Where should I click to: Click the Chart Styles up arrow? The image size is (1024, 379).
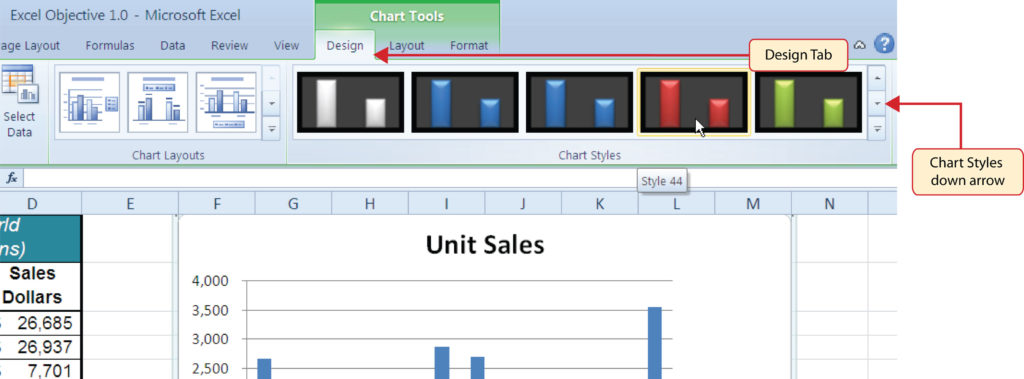[876, 78]
